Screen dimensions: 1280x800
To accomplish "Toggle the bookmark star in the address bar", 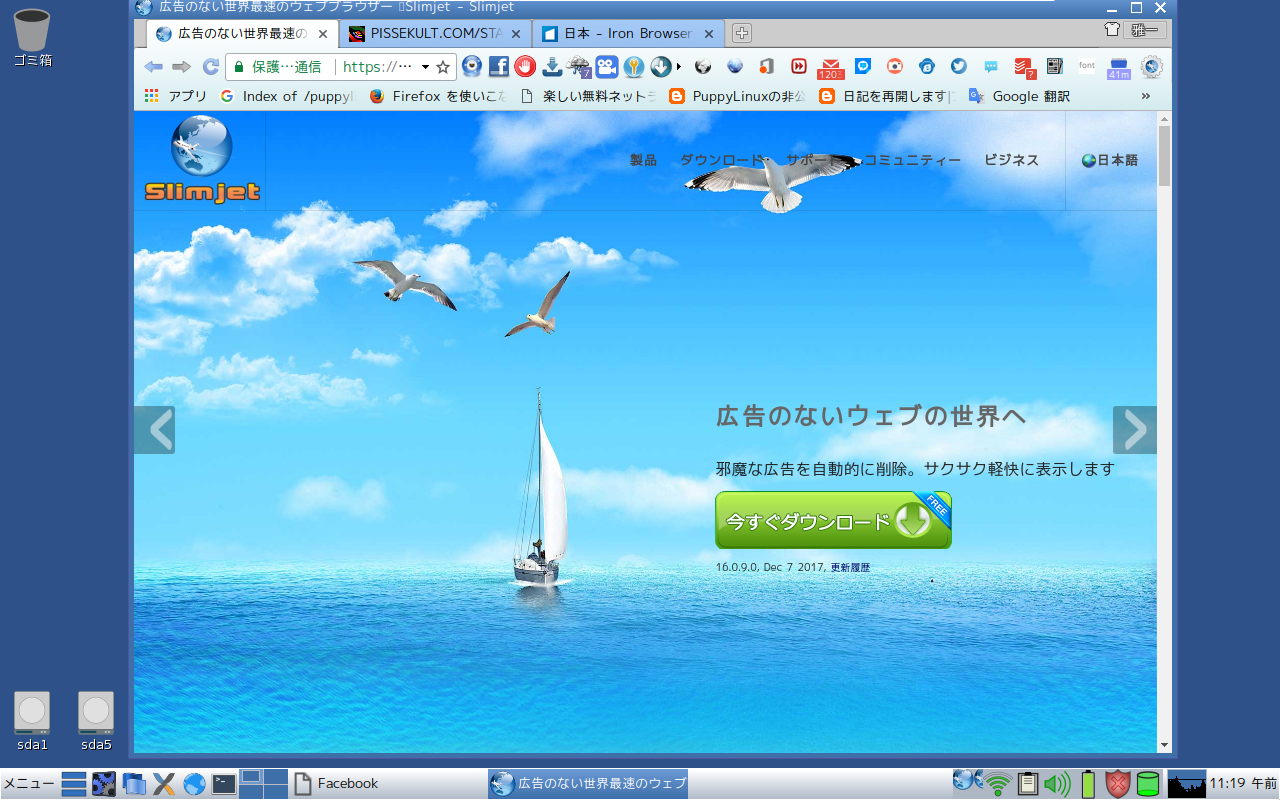I will click(445, 67).
